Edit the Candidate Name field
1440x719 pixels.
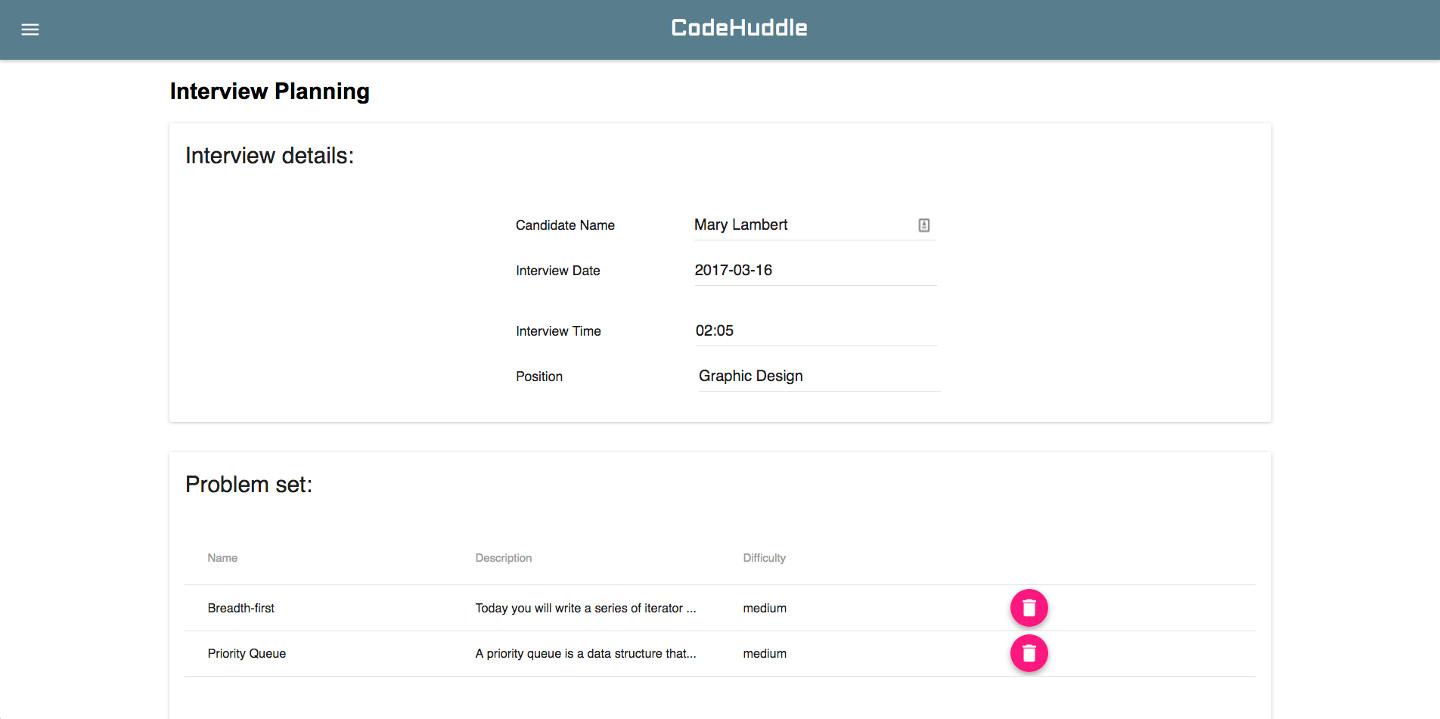tap(805, 225)
